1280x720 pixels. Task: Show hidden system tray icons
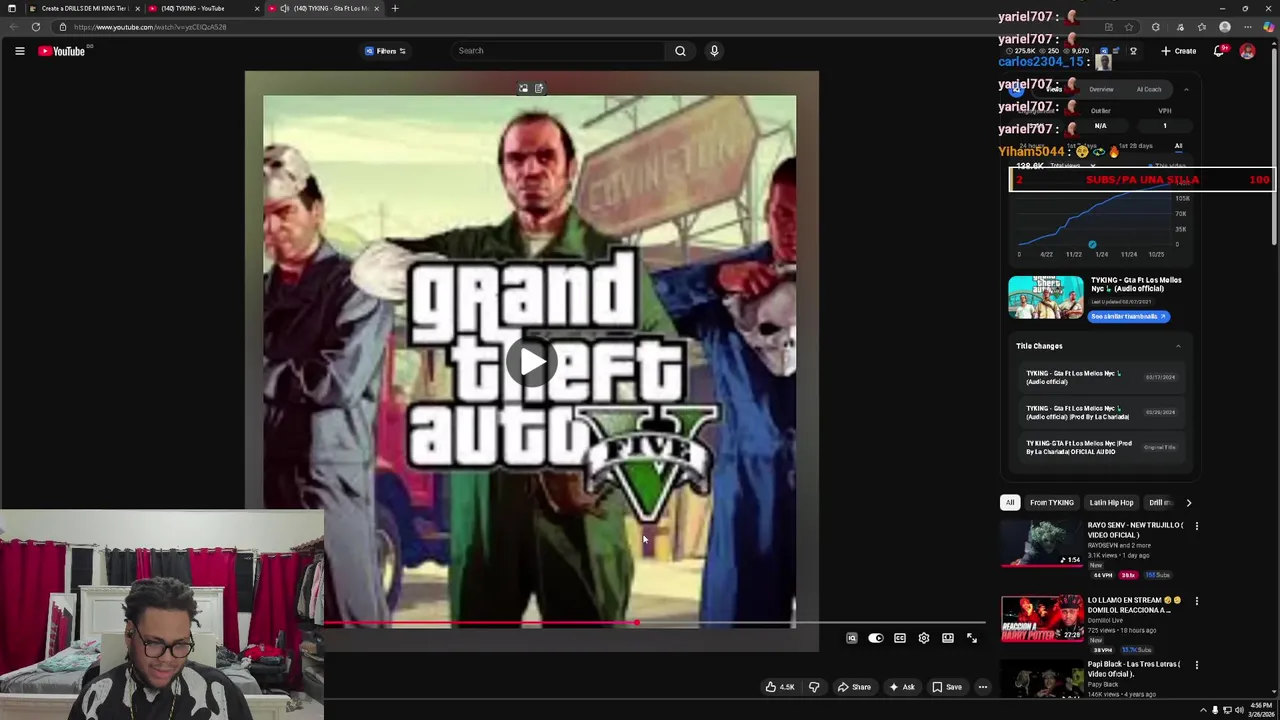pyautogui.click(x=1203, y=710)
